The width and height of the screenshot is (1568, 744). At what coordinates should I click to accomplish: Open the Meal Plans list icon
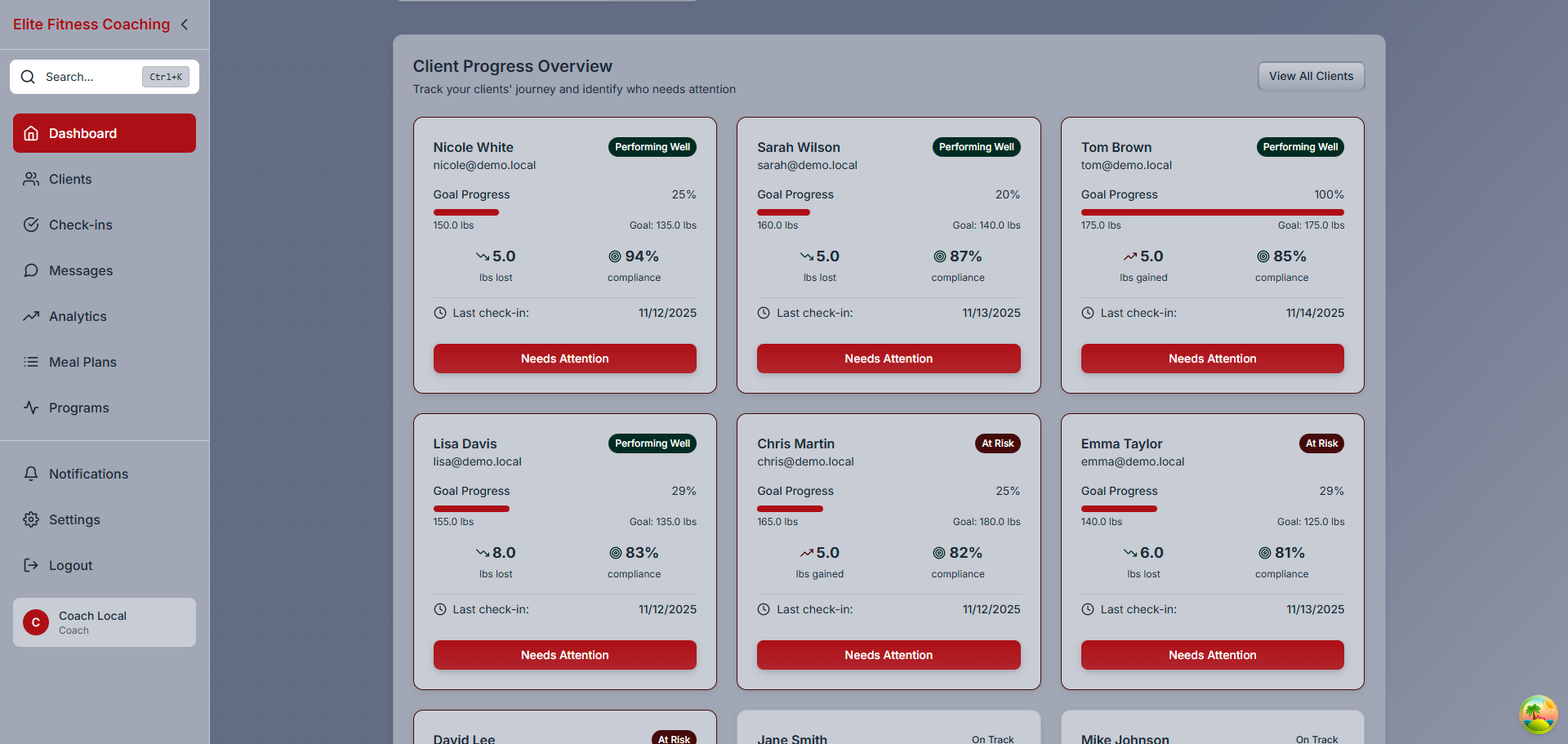click(x=31, y=362)
